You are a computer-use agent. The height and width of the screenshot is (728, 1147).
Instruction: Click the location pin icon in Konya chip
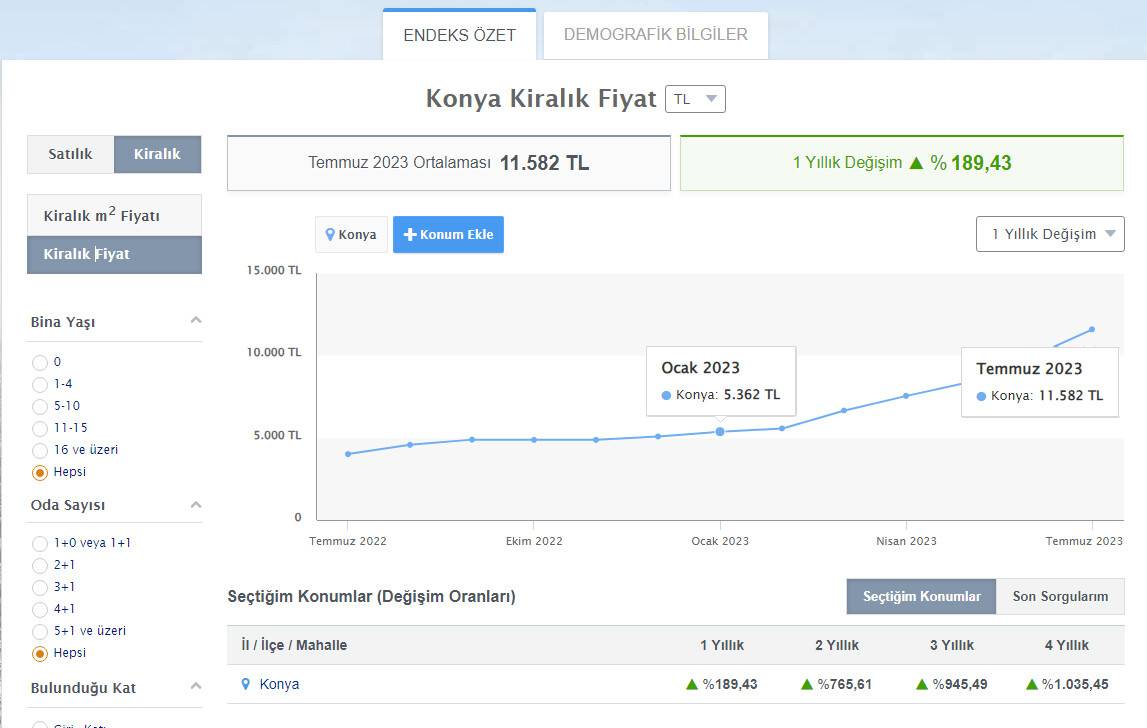click(x=330, y=235)
